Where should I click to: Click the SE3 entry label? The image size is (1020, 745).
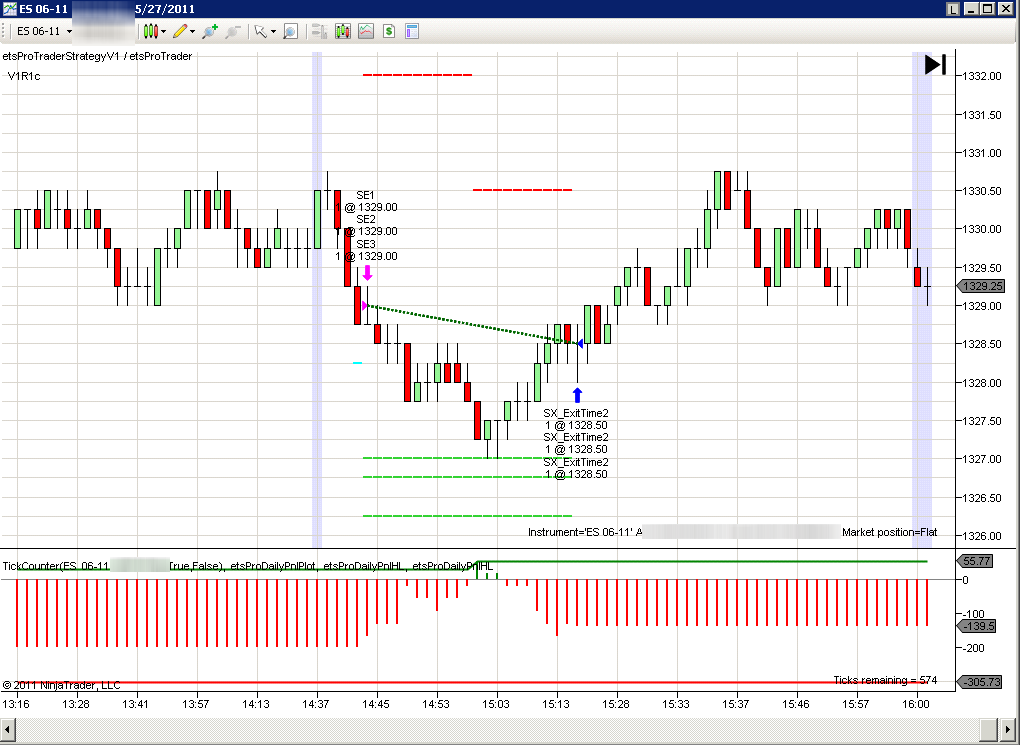point(366,244)
